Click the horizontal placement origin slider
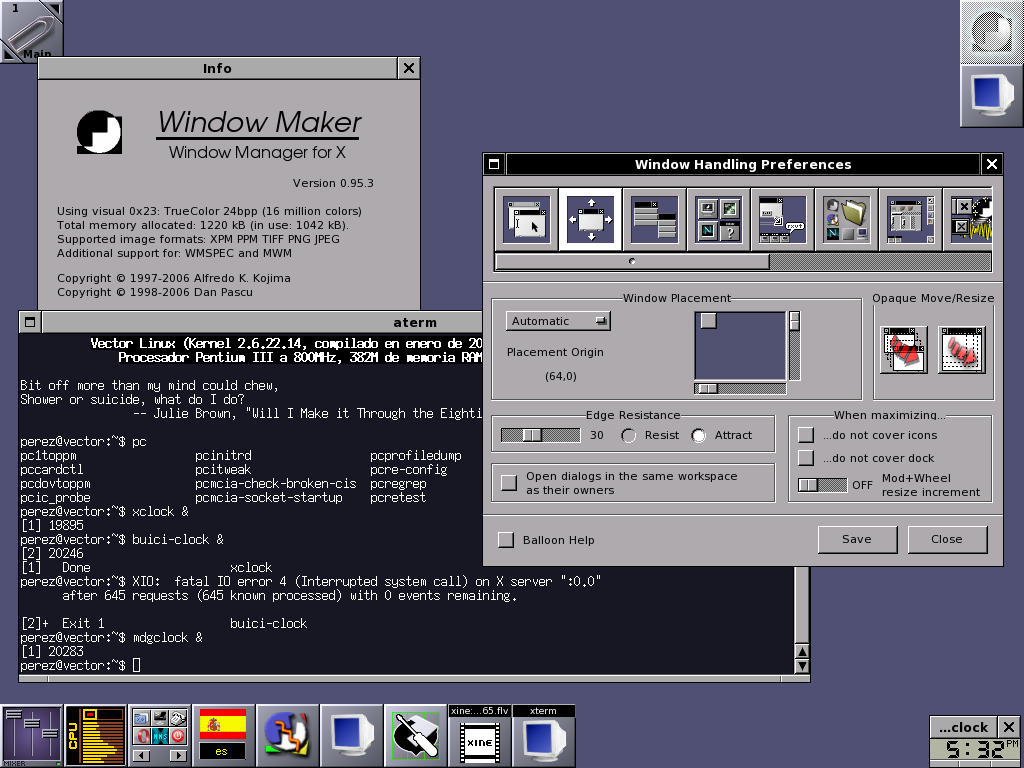The height and width of the screenshot is (768, 1024). point(740,389)
